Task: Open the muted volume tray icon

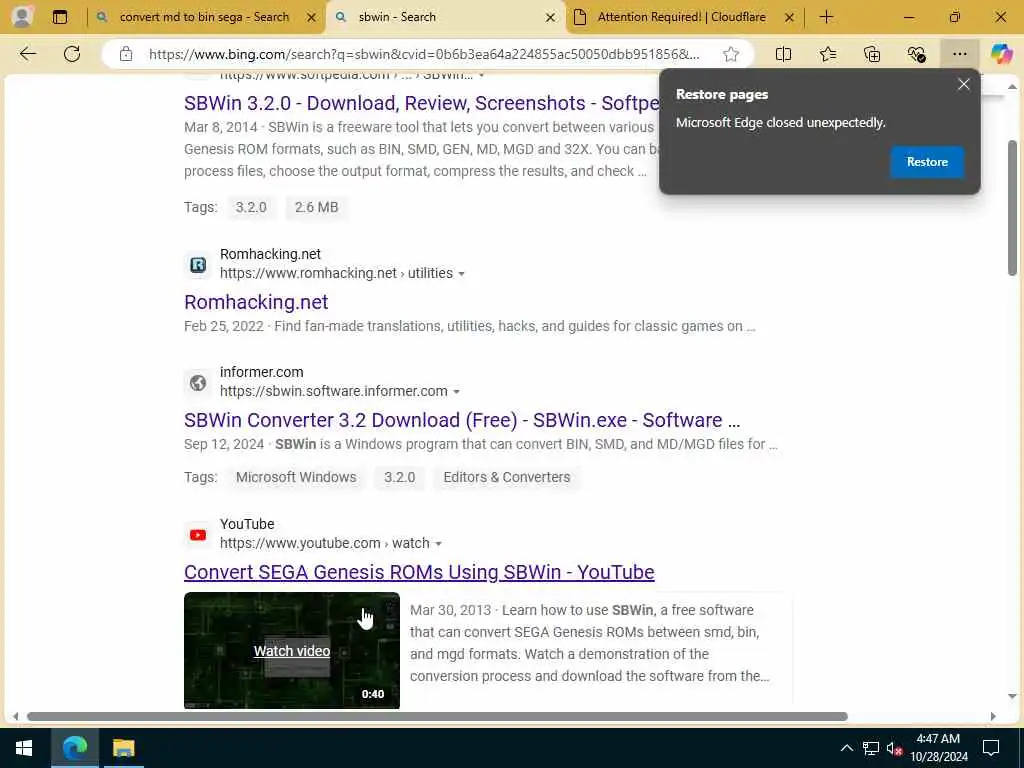Action: [x=894, y=748]
